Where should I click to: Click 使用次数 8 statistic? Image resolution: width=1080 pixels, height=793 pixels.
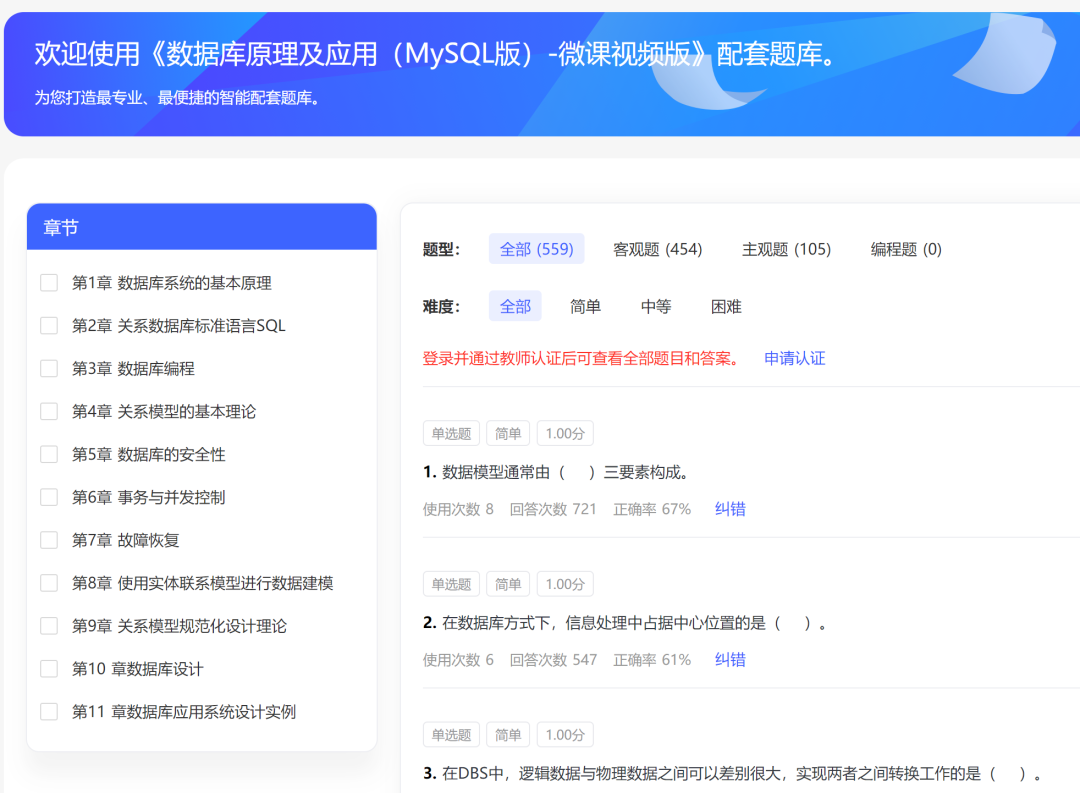click(458, 509)
